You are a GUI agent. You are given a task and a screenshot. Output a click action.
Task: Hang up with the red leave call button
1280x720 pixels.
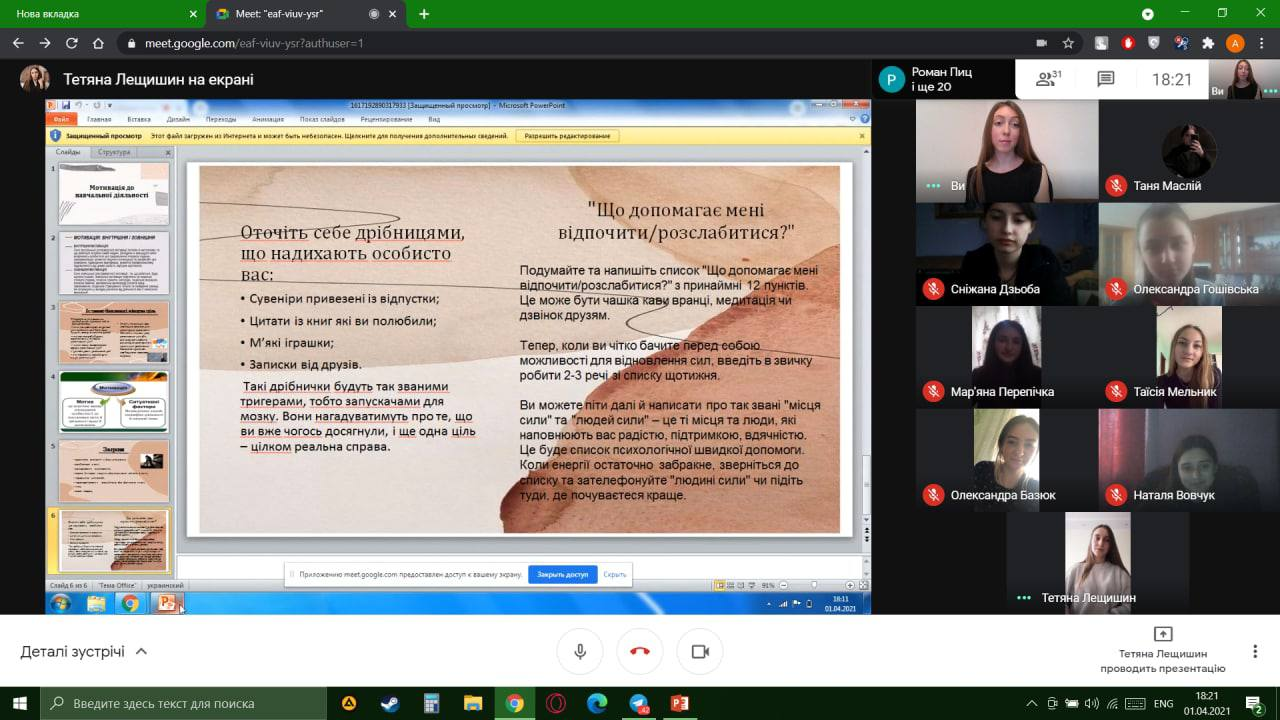[640, 651]
